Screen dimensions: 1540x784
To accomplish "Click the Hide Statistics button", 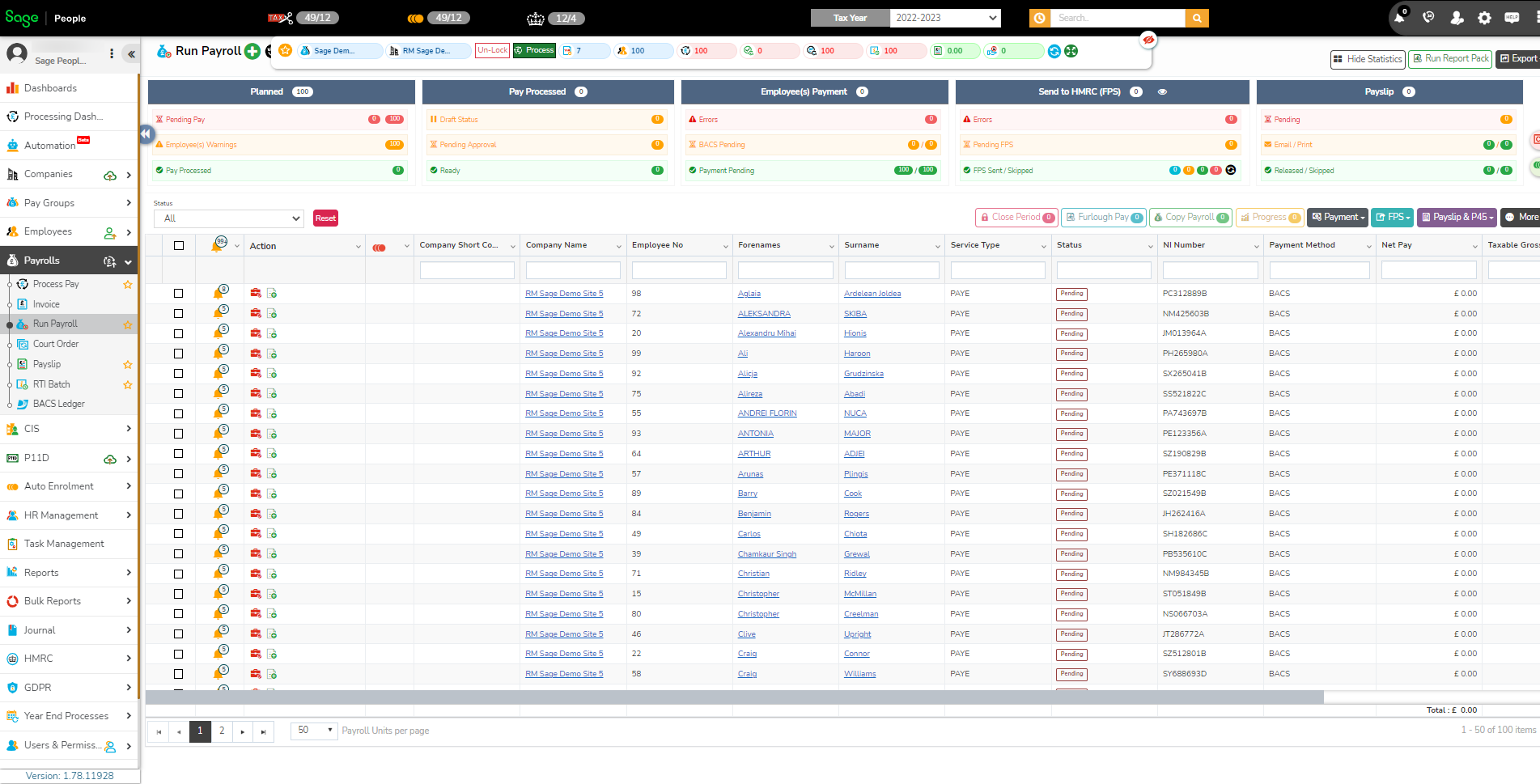I will click(1368, 59).
